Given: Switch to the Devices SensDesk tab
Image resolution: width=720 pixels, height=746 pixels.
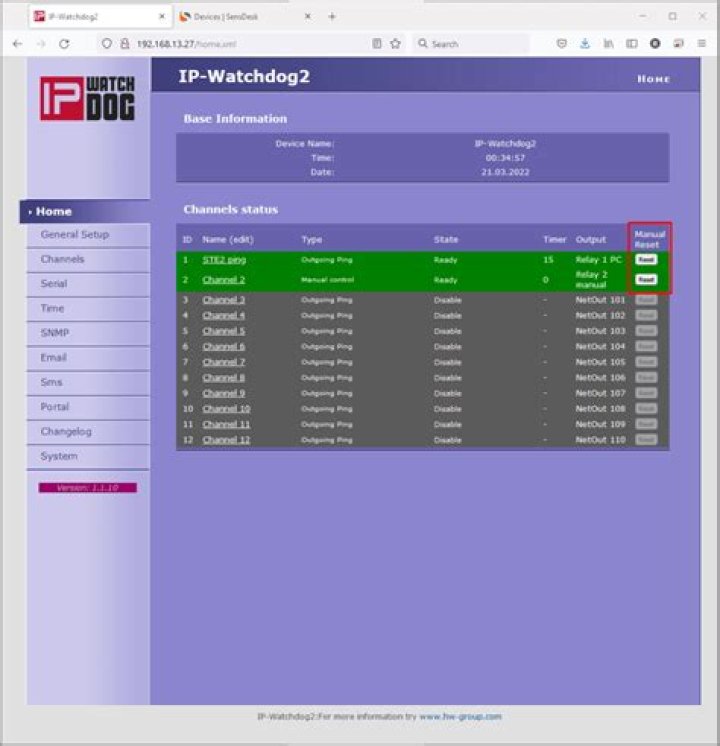Looking at the screenshot, I should (246, 17).
